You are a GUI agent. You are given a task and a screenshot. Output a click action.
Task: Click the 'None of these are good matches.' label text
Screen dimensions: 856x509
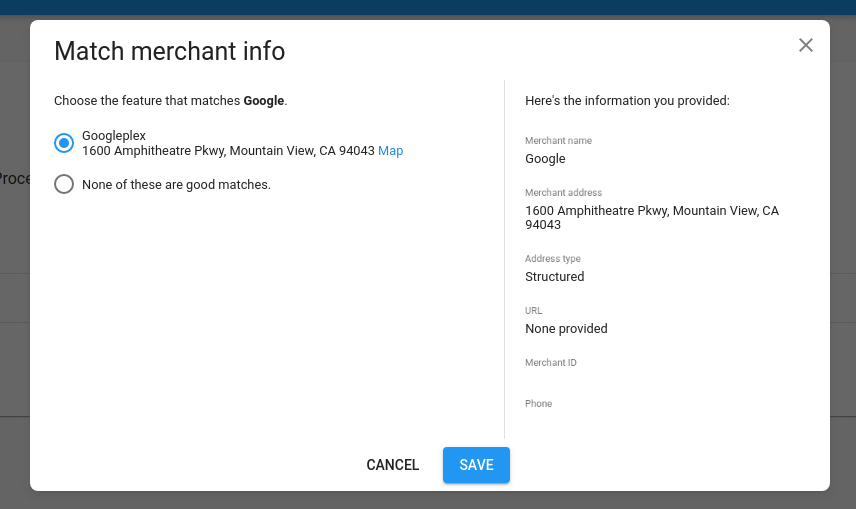coord(176,184)
